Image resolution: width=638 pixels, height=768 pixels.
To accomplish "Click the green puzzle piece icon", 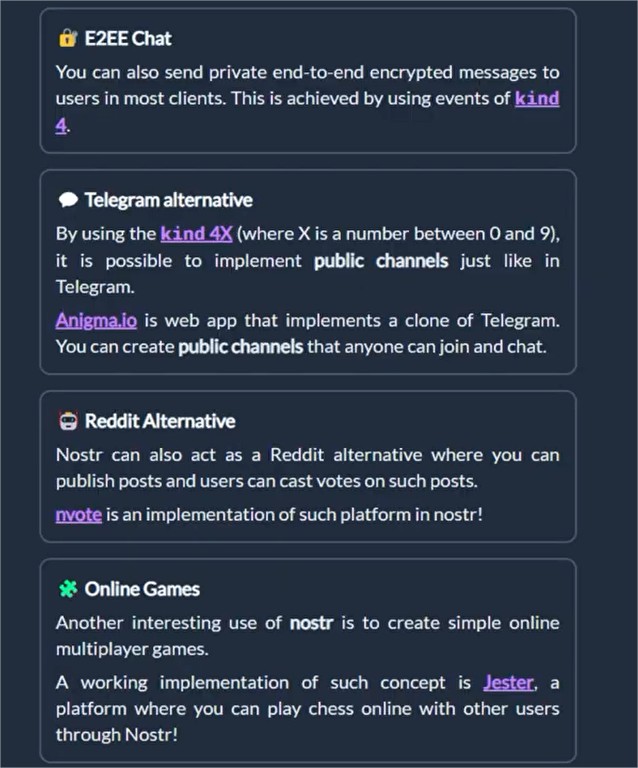I will coord(68,589).
